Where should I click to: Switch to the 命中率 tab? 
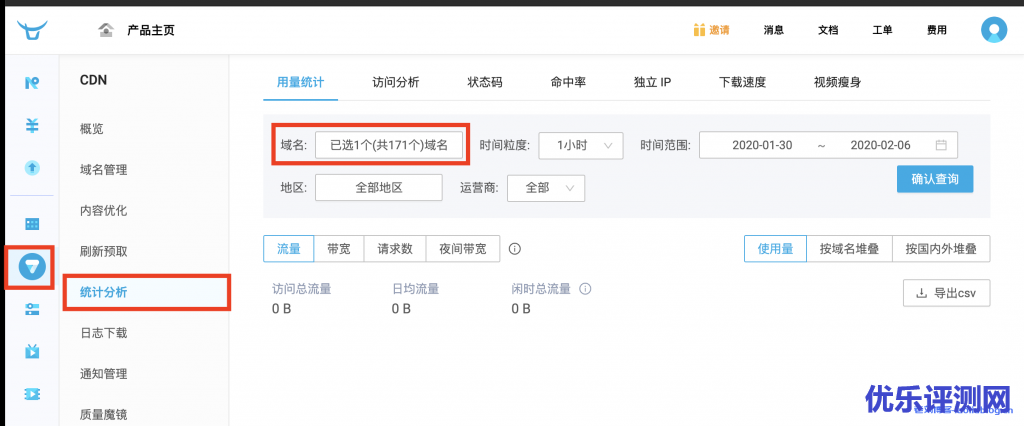pyautogui.click(x=568, y=82)
